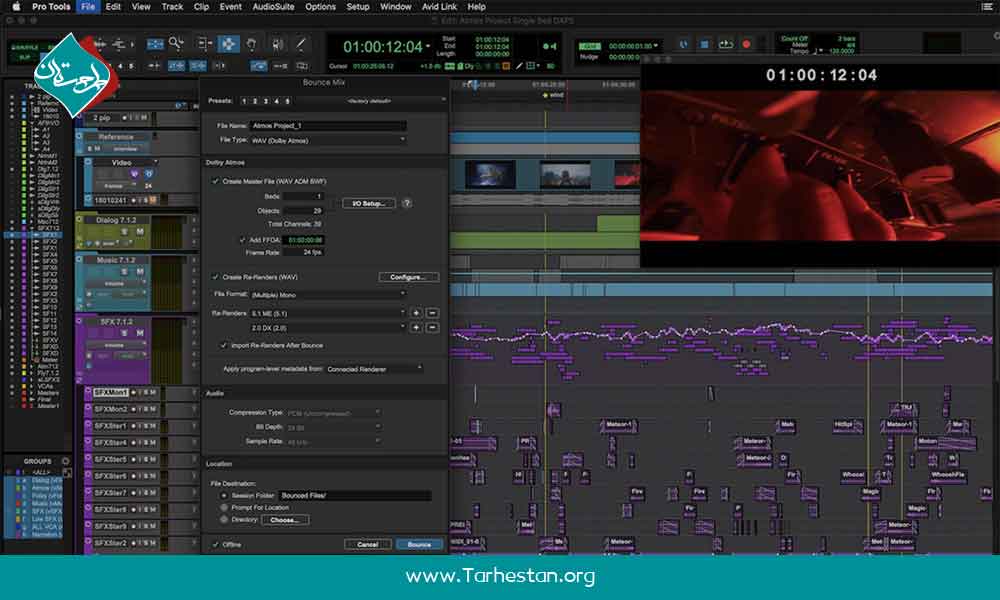Open the 5.1 ME re-render dropdown
Image resolution: width=1000 pixels, height=600 pixels.
328,313
